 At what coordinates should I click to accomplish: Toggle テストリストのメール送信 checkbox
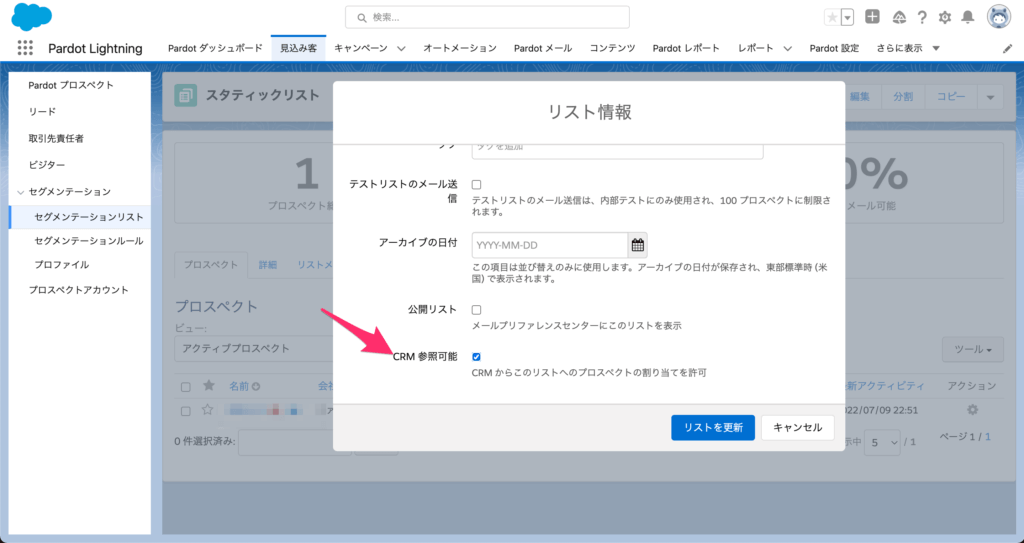476,185
